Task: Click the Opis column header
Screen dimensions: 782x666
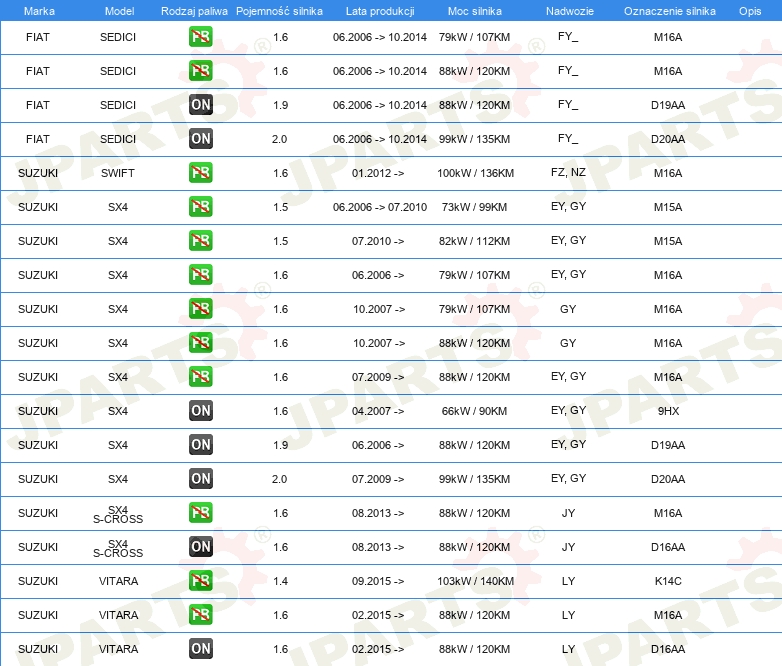Action: point(750,11)
